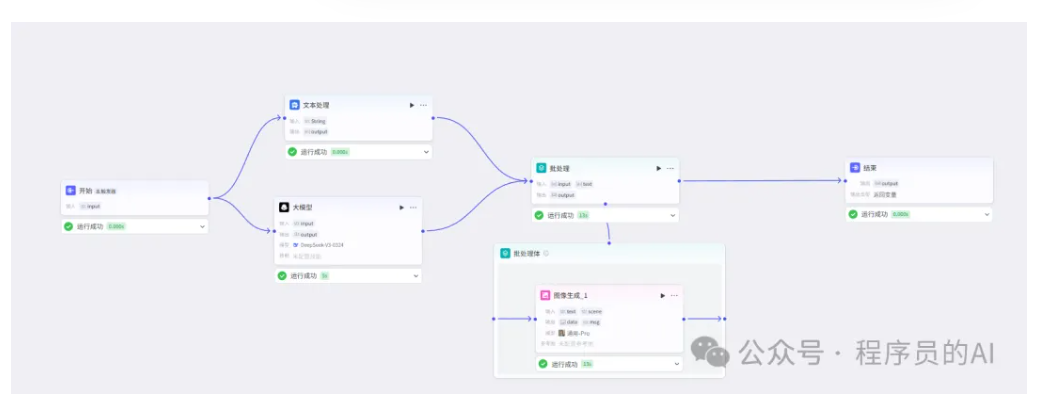The height and width of the screenshot is (397, 1044).
Task: Expand the 图像生成_1 run result
Action: 677,364
